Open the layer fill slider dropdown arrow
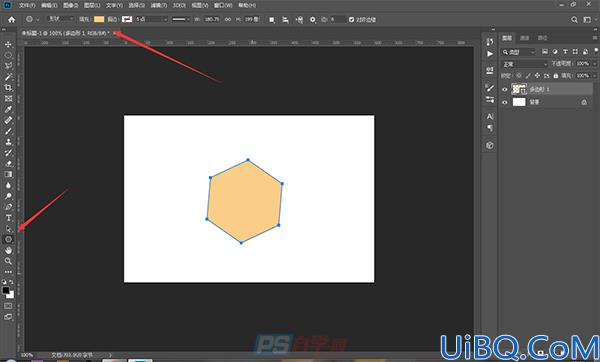Image resolution: width=600 pixels, height=362 pixels. (594, 76)
